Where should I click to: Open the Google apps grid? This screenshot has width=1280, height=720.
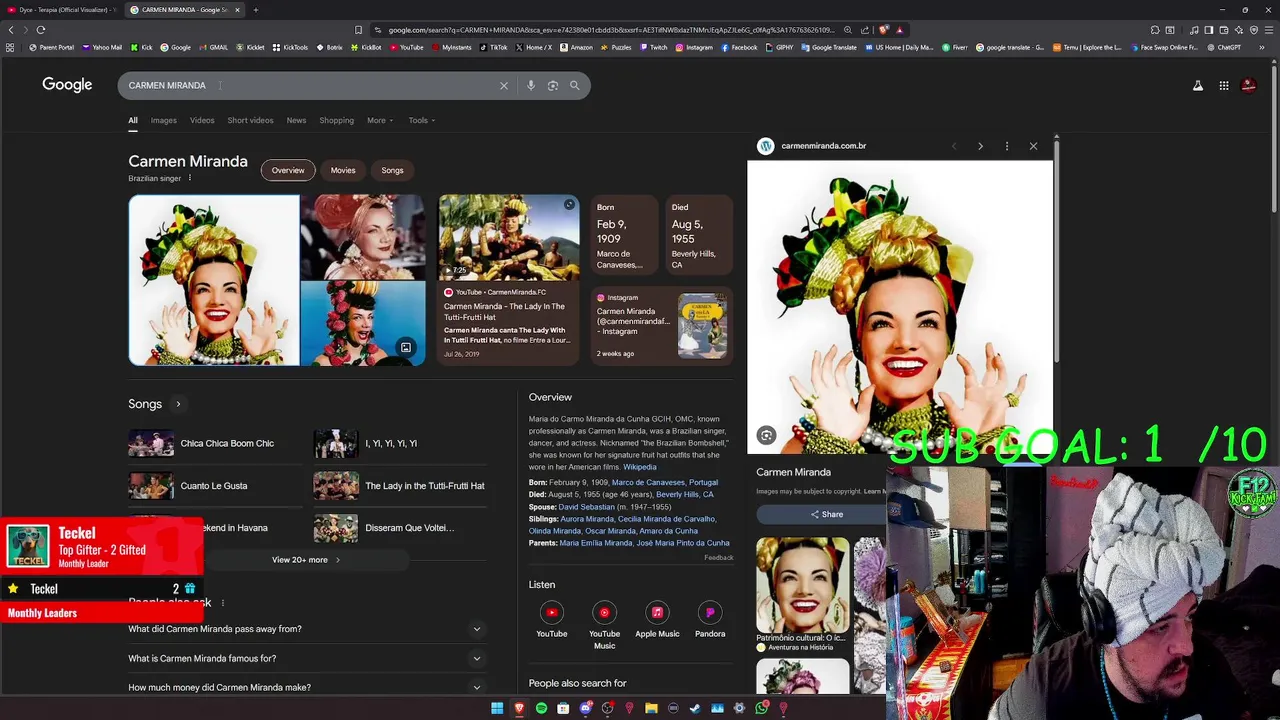point(1224,86)
